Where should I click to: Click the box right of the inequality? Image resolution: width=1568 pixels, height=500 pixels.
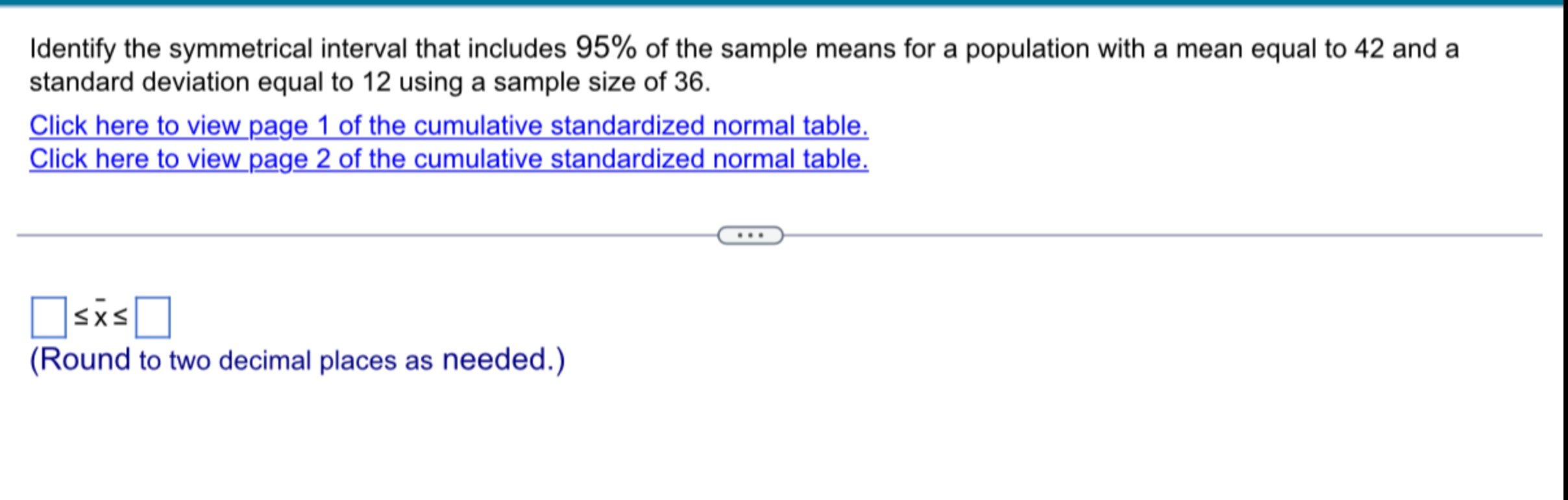(x=153, y=316)
